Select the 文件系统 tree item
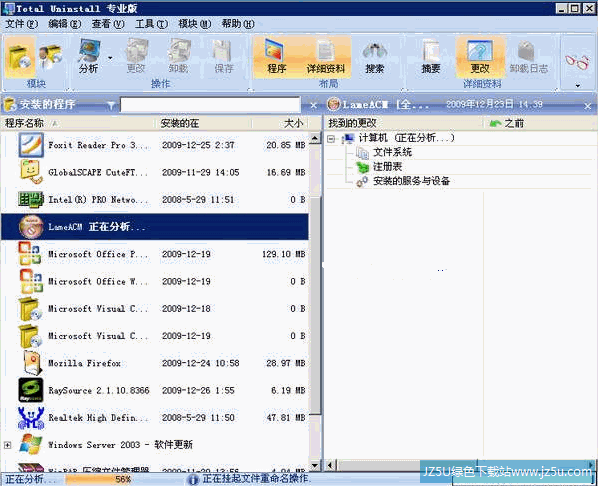The width and height of the screenshot is (598, 486). pyautogui.click(x=392, y=152)
